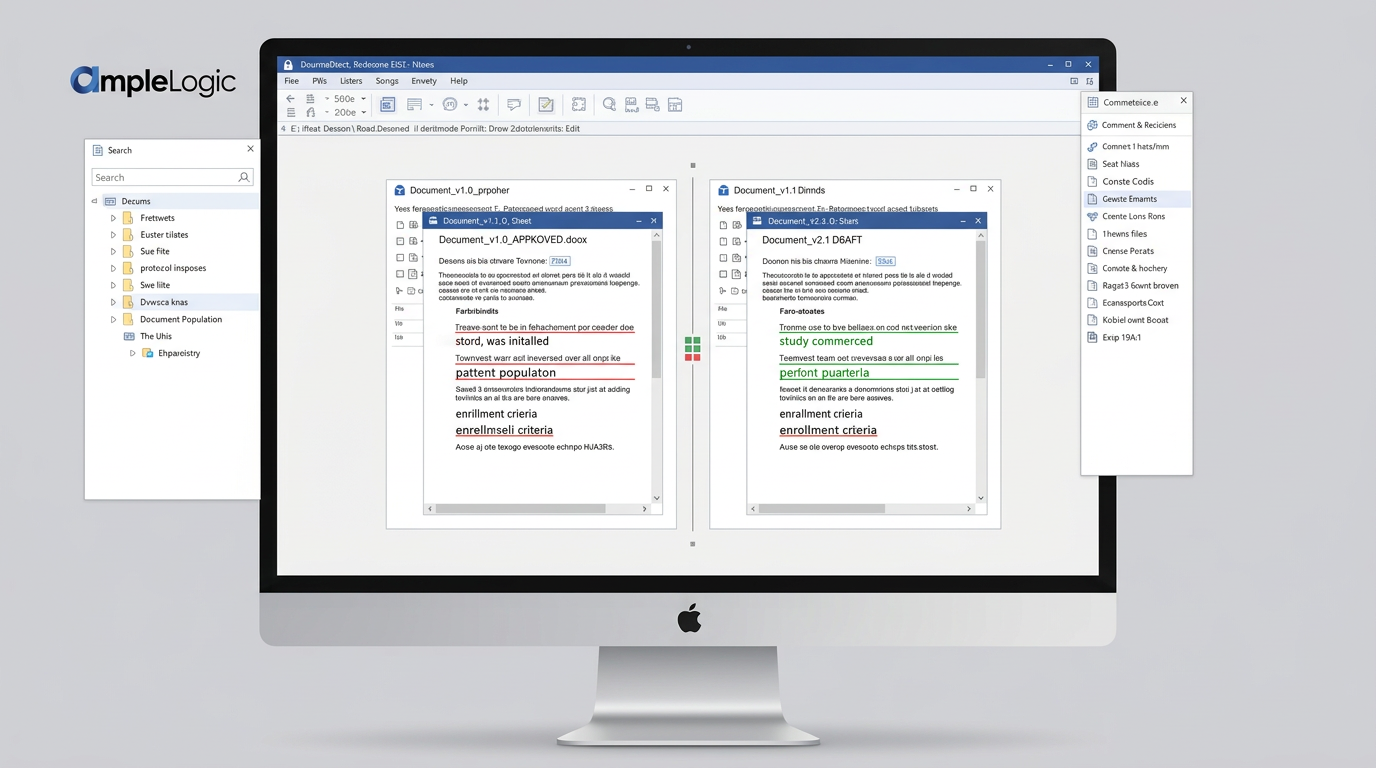Viewport: 1376px width, 768px height.
Task: Click the notepad with pencil toolbar icon
Action: (546, 104)
